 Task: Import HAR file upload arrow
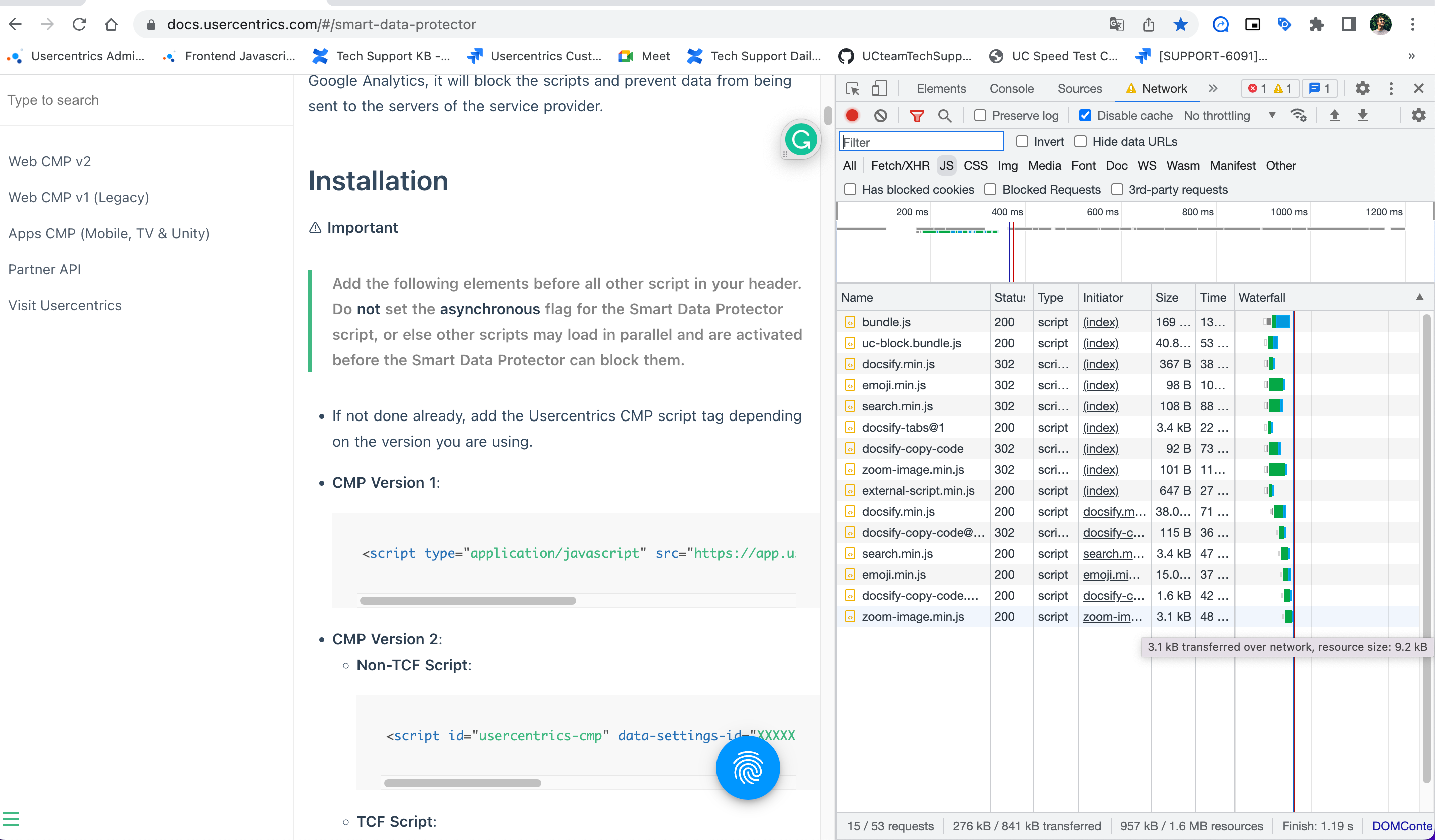pyautogui.click(x=1334, y=115)
